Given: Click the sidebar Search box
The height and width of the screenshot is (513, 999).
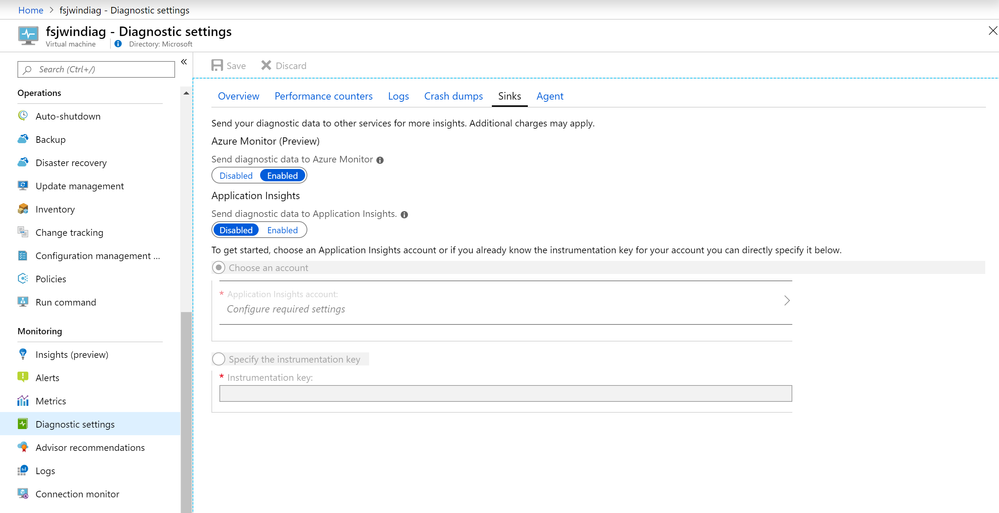Looking at the screenshot, I should pyautogui.click(x=96, y=69).
